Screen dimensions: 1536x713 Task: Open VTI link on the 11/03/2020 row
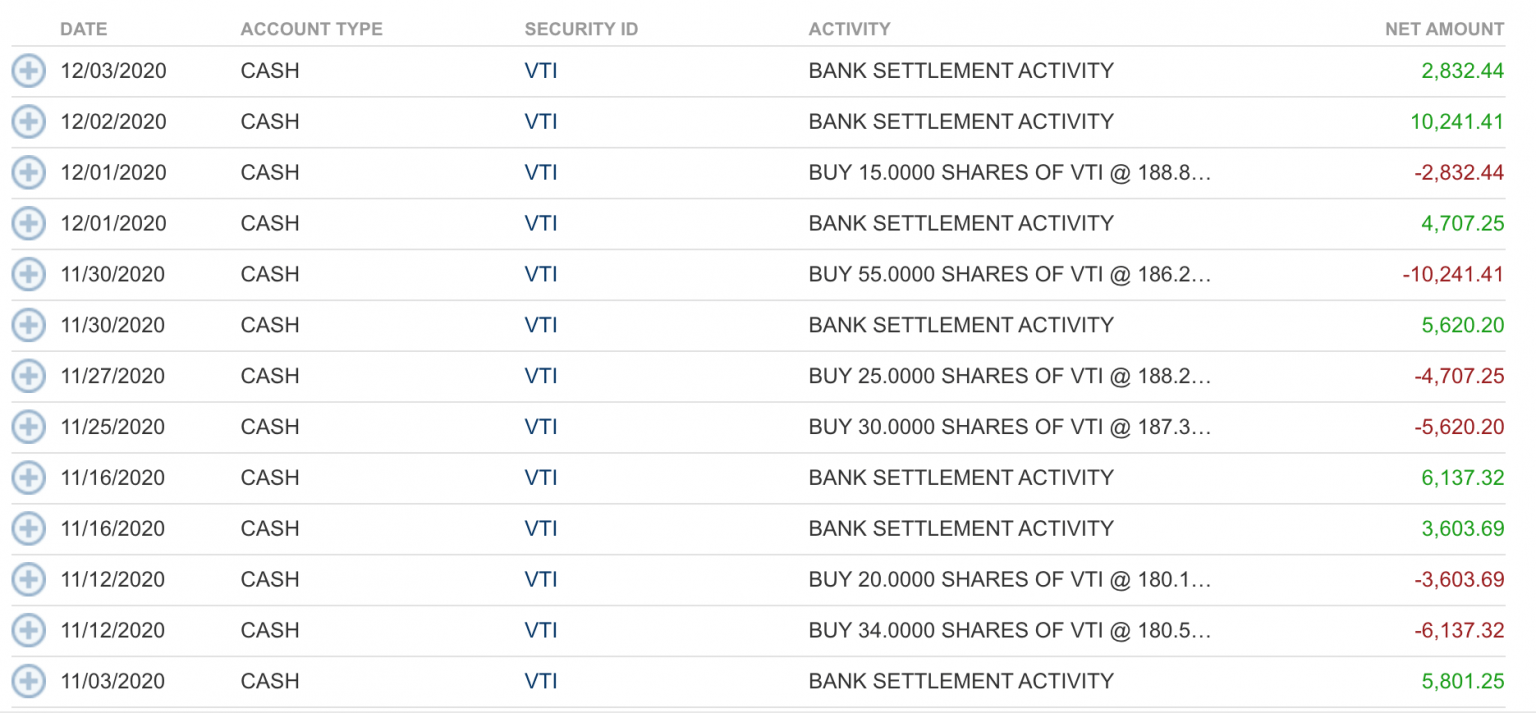(x=541, y=681)
